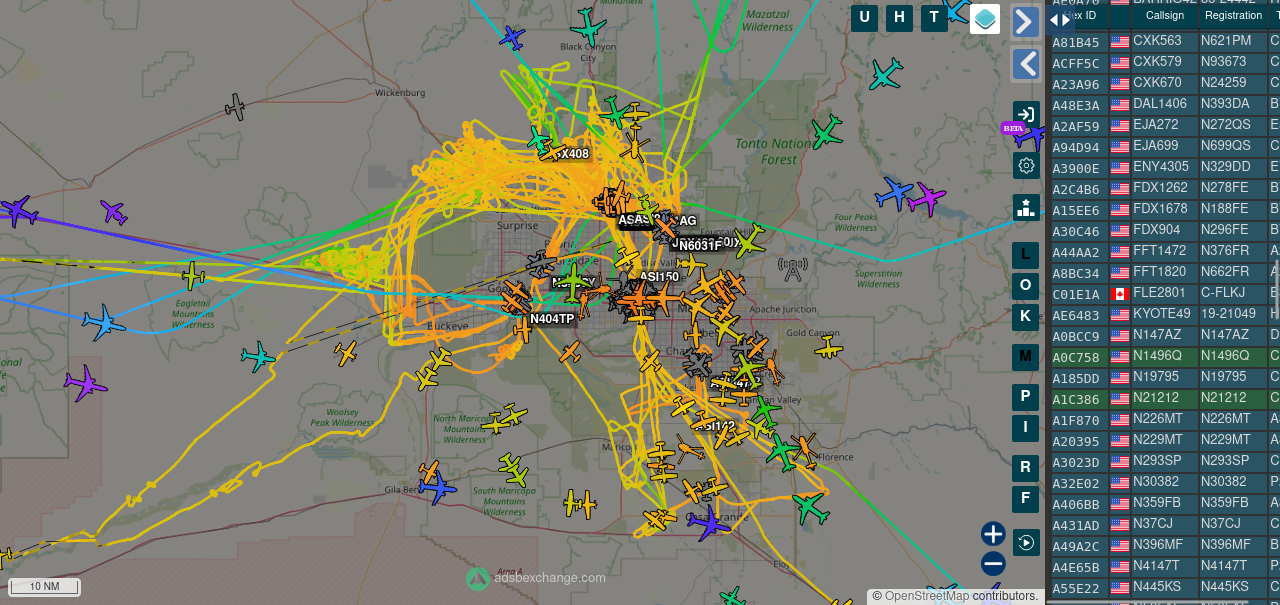1280x605 pixels.
Task: Click the sidebar width double-arrow handle
Action: [x=1059, y=19]
